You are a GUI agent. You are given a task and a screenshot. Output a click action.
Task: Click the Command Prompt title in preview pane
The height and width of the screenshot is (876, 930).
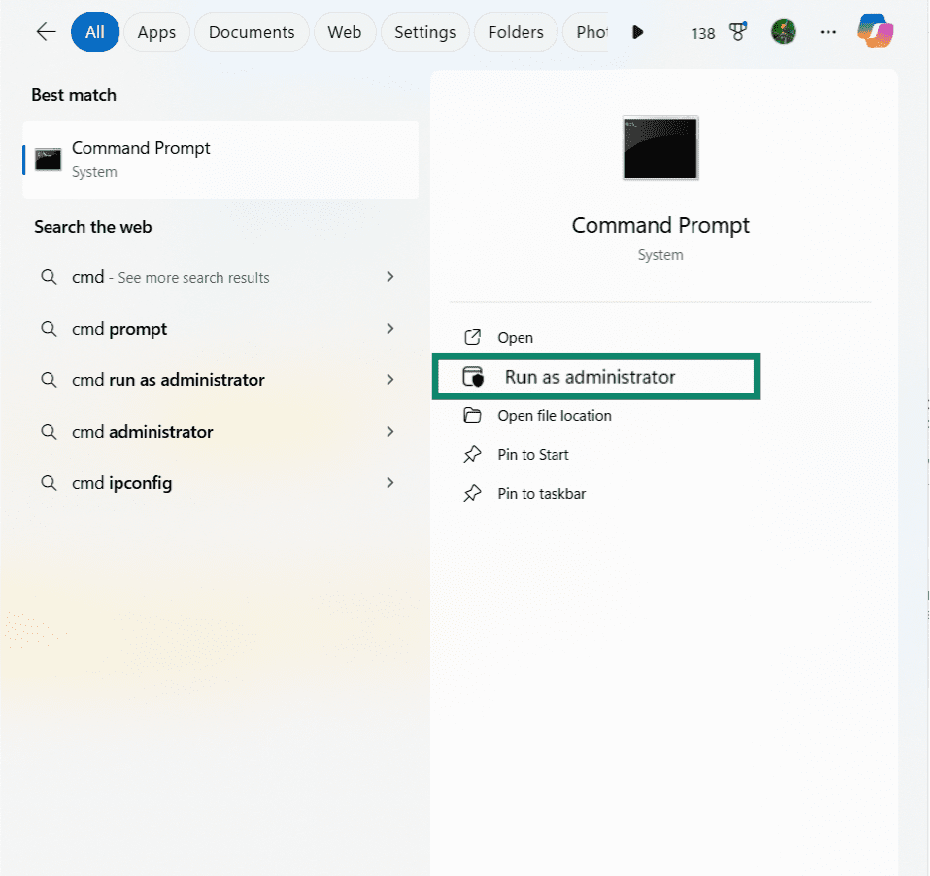(660, 226)
